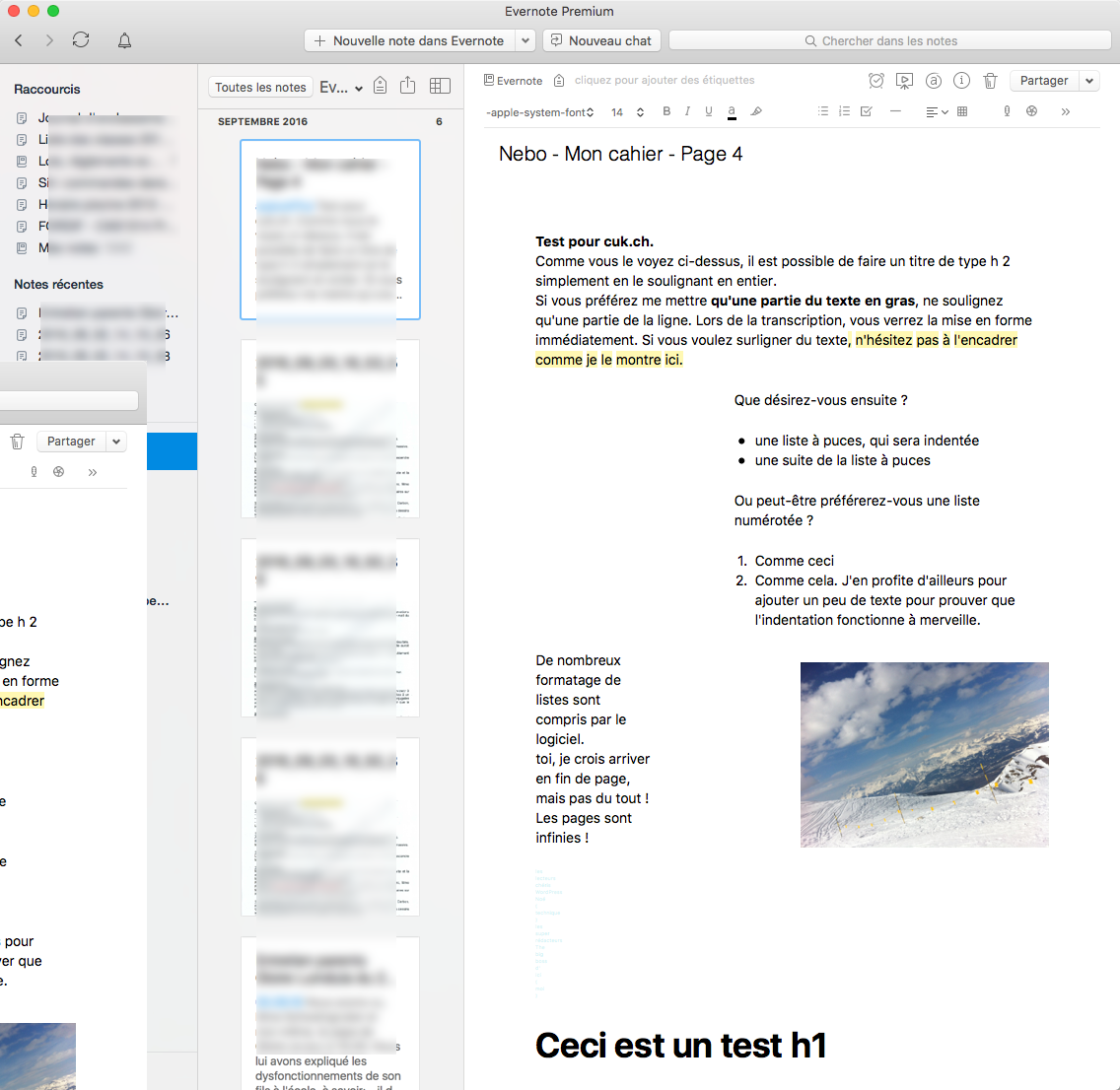Screen dimensions: 1120x1090
Task: Toggle bulleted list formatting
Action: click(x=823, y=111)
